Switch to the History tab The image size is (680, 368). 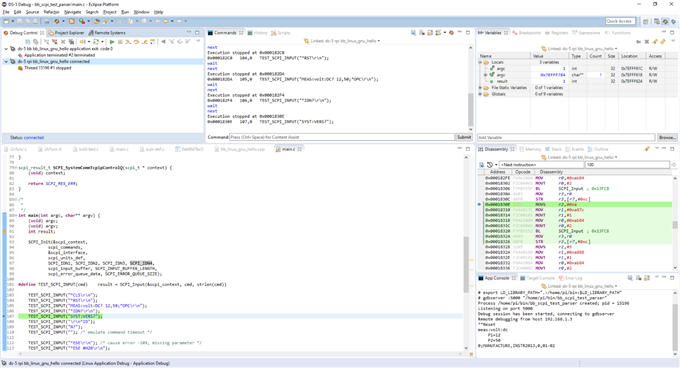(x=258, y=33)
